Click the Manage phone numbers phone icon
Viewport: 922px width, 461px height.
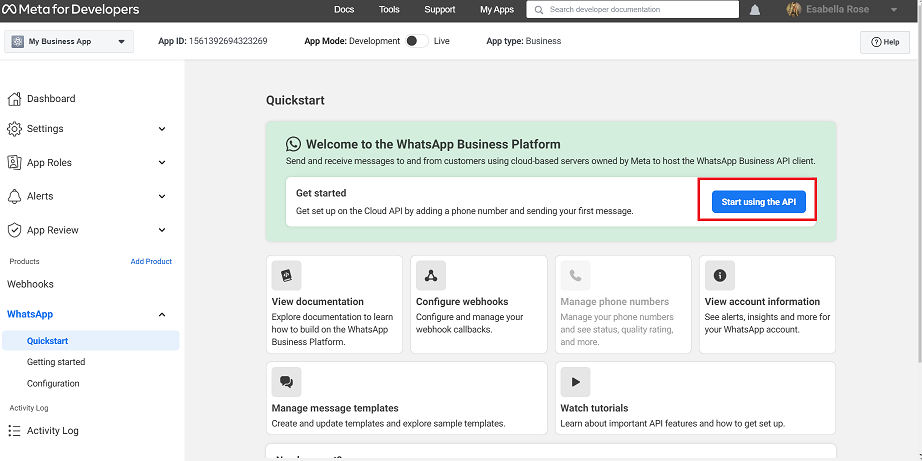pyautogui.click(x=575, y=275)
